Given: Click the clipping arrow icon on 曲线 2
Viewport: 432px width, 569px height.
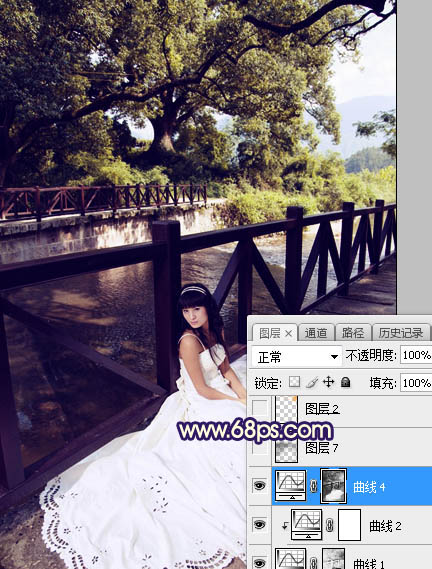Looking at the screenshot, I should 285,525.
